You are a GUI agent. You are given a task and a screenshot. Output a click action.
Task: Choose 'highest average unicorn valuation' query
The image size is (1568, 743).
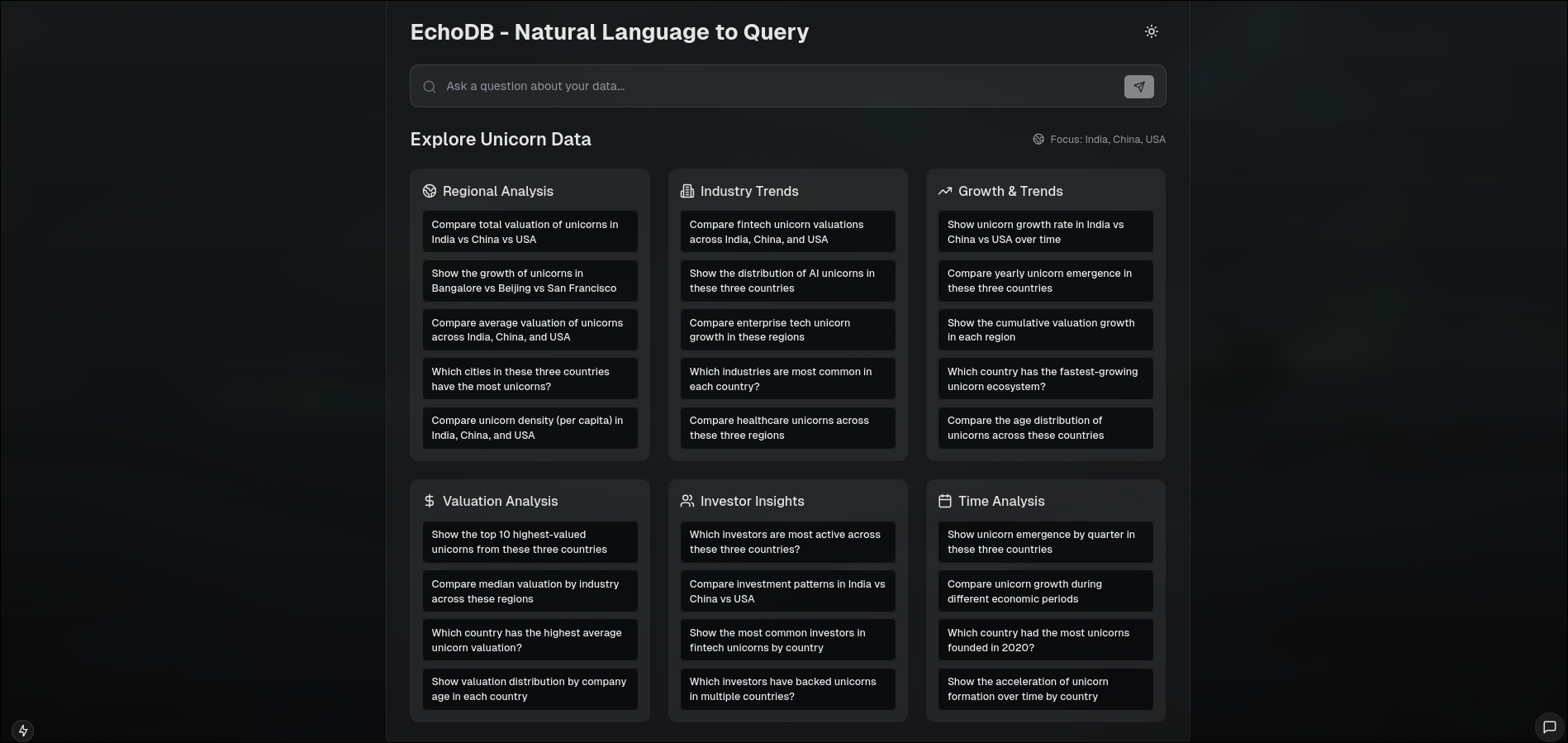[x=530, y=640]
